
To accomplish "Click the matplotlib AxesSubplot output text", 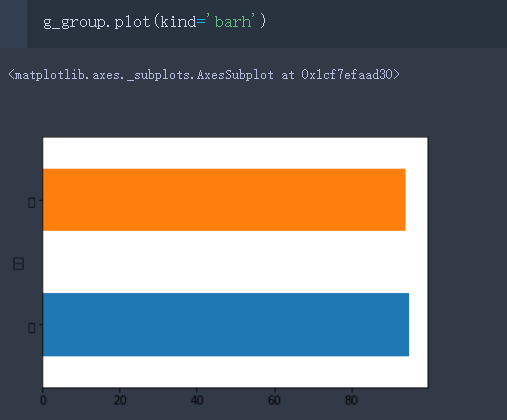I will (x=204, y=75).
